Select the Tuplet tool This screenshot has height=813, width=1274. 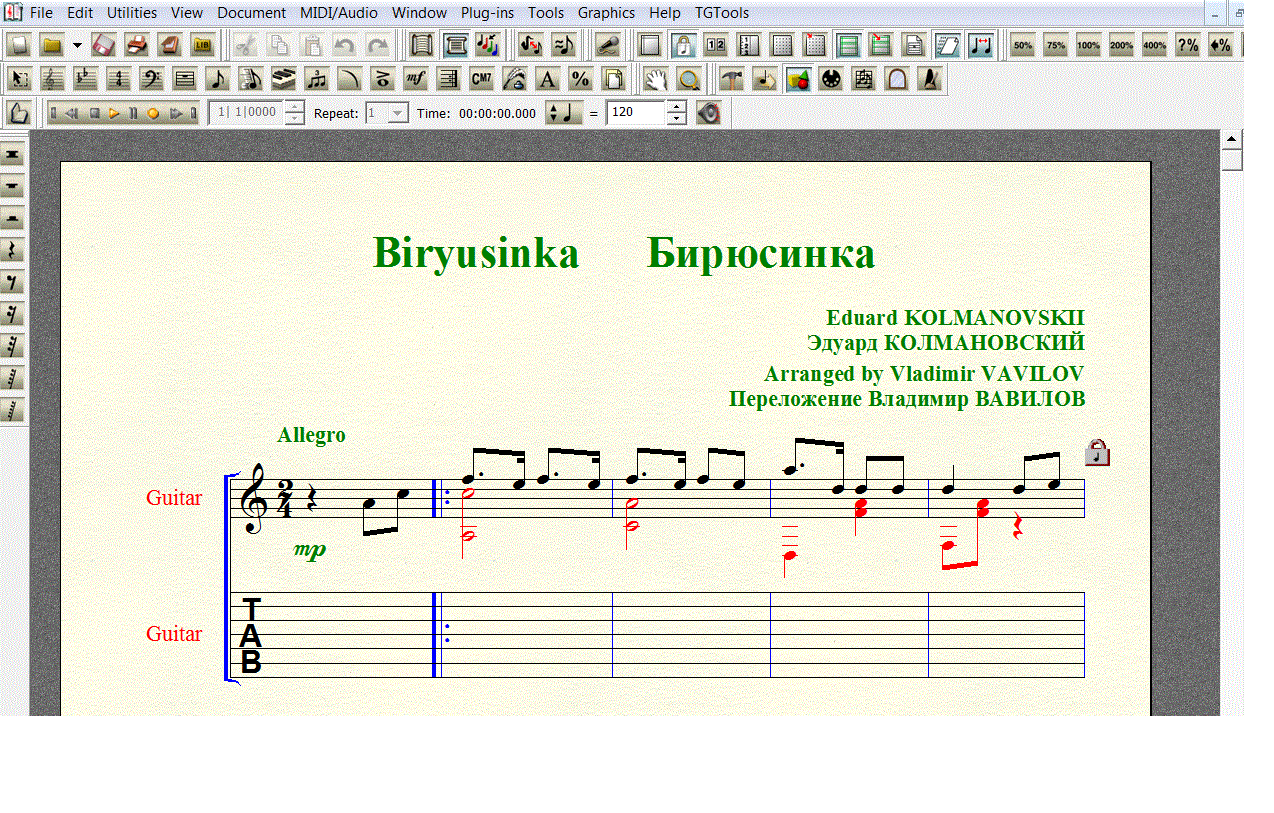tap(316, 79)
